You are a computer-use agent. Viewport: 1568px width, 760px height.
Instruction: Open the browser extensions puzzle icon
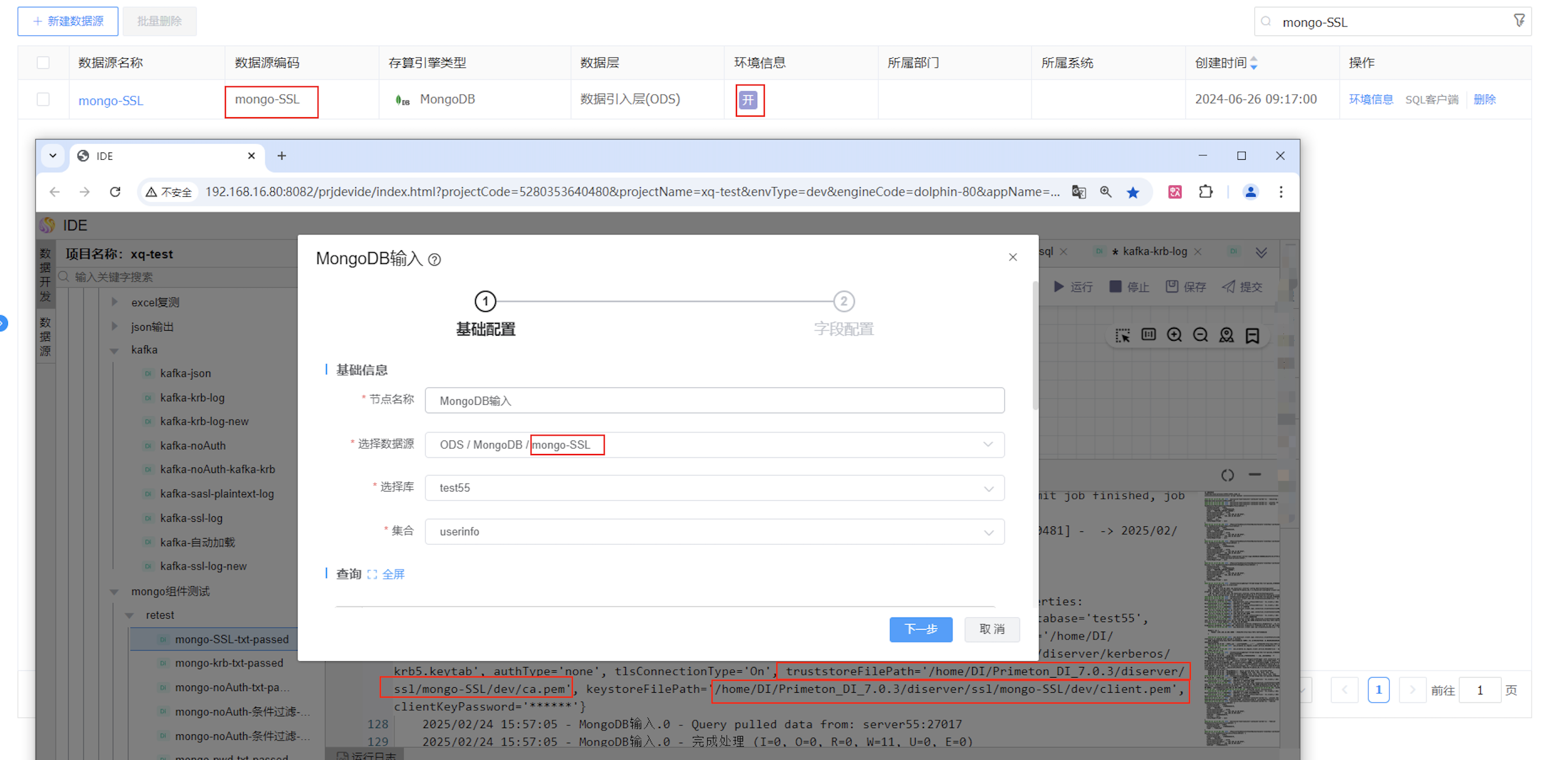1205,192
